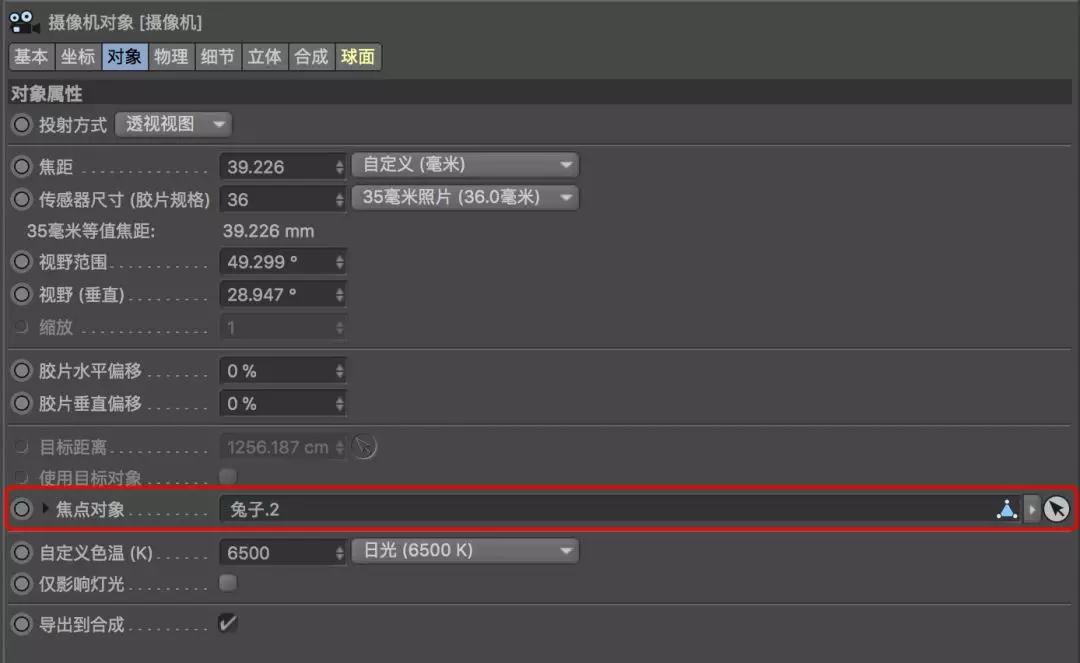Enable the 仅影响灯光 checkbox
Viewport: 1080px width, 663px height.
pyautogui.click(x=228, y=583)
